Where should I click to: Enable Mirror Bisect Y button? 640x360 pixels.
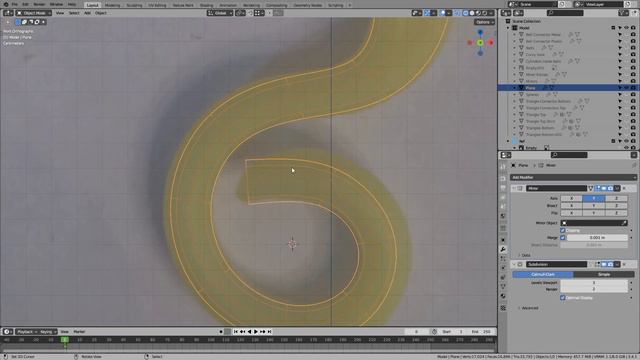click(x=593, y=206)
